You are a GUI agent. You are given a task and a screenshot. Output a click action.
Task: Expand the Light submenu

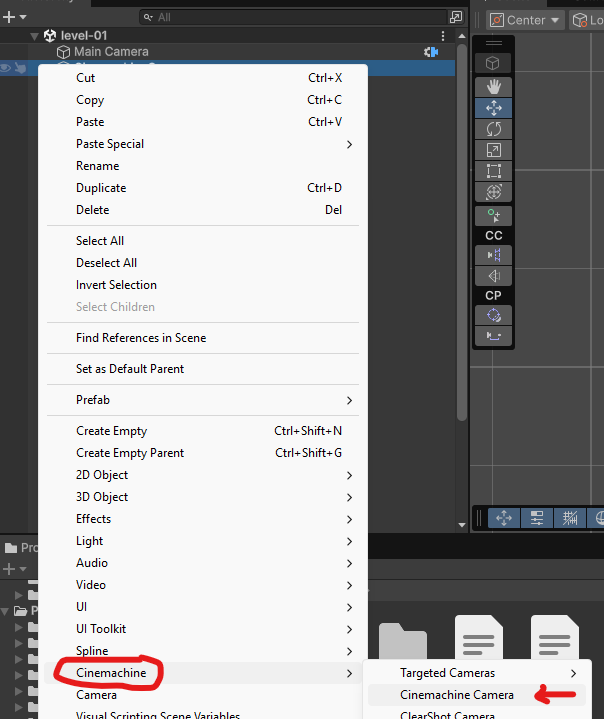coord(203,541)
